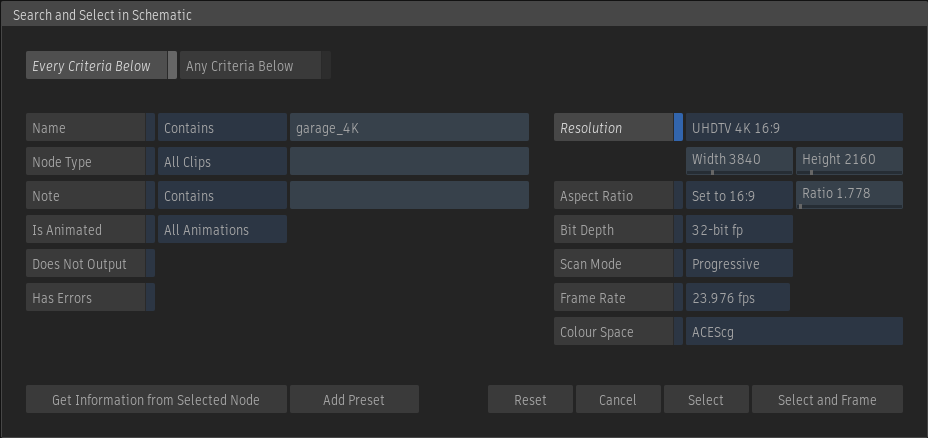Click the Width 3840 numeric slider field

[x=739, y=160]
